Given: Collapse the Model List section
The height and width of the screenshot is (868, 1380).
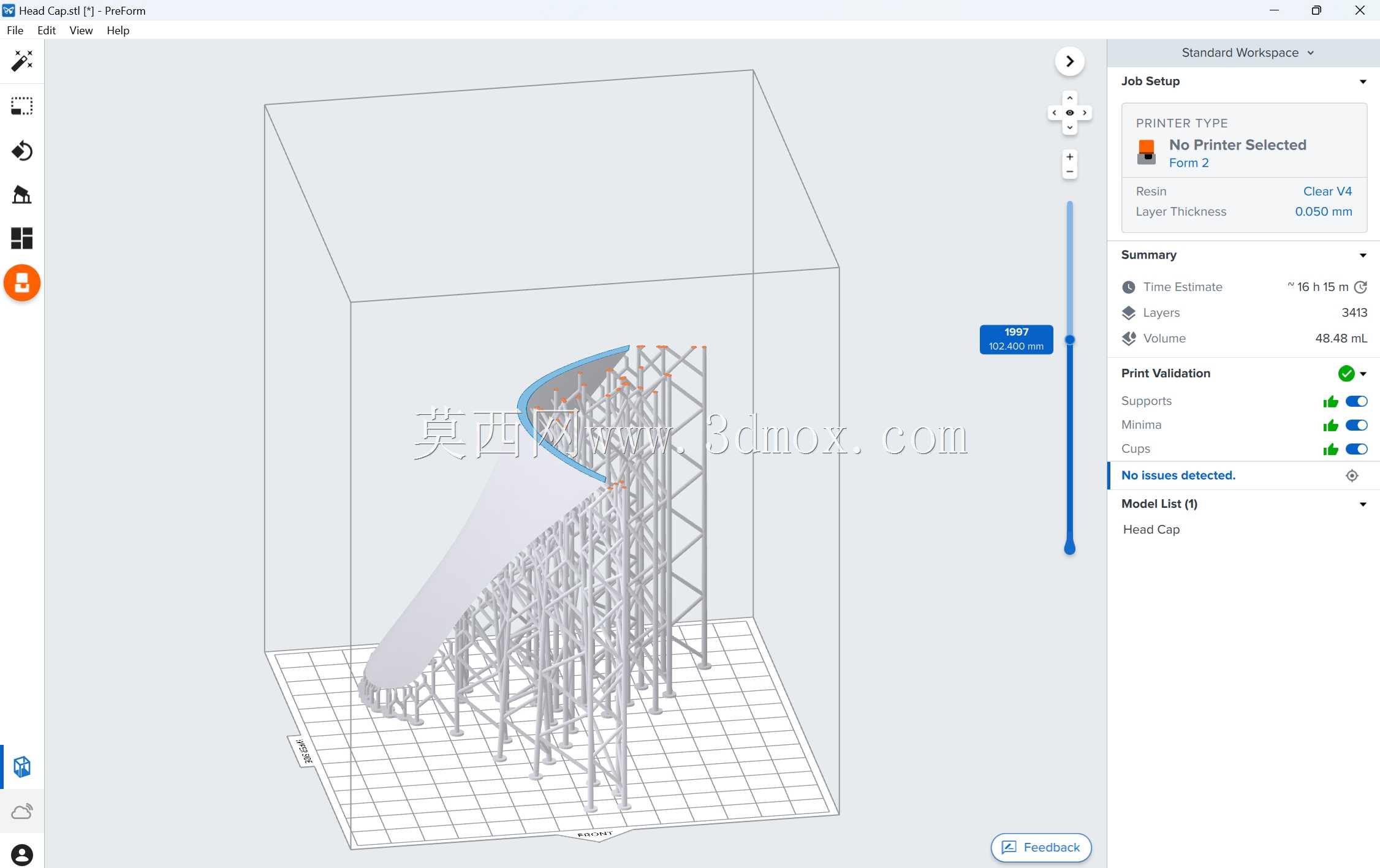Looking at the screenshot, I should (x=1363, y=504).
